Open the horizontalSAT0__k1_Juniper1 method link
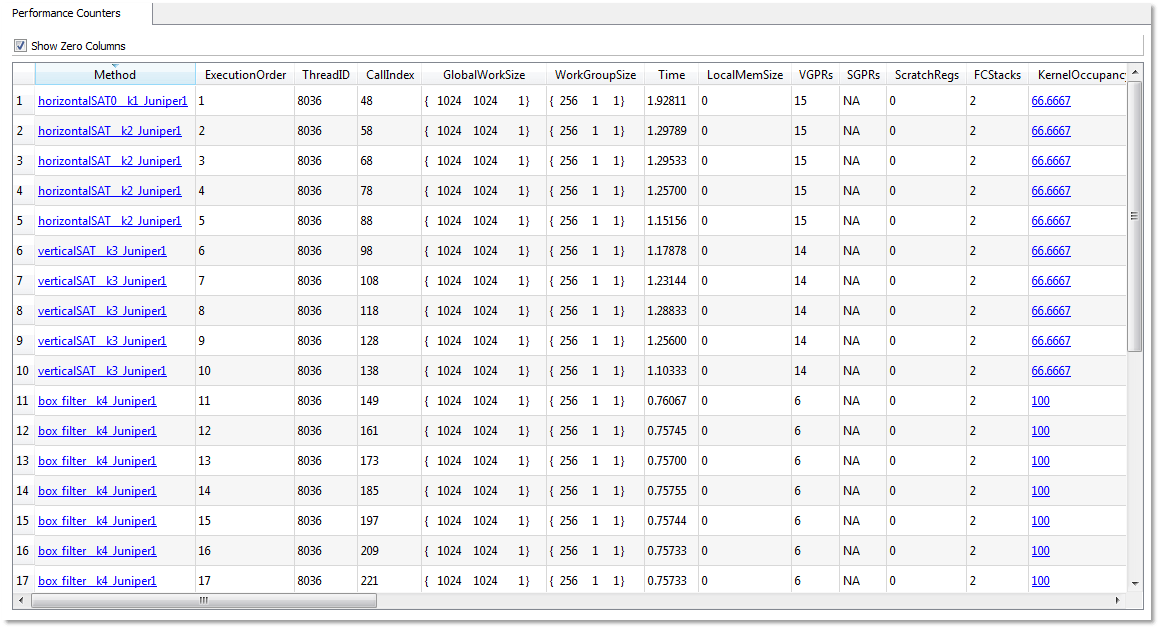The width and height of the screenshot is (1160, 629). pyautogui.click(x=112, y=101)
